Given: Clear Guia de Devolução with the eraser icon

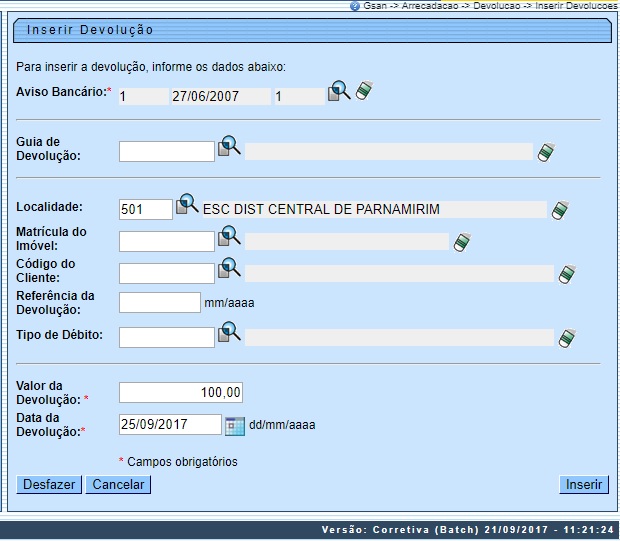Looking at the screenshot, I should (546, 152).
